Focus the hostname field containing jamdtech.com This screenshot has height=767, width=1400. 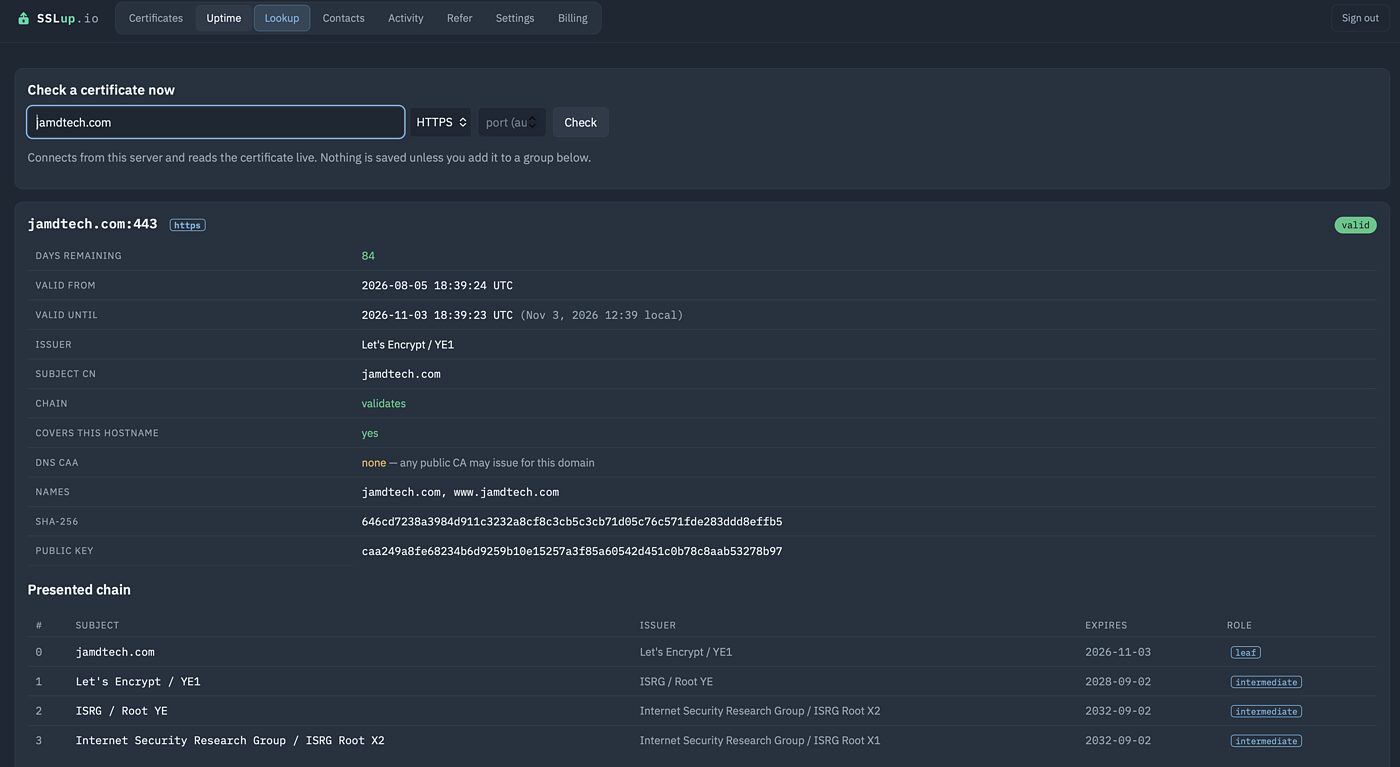point(216,122)
